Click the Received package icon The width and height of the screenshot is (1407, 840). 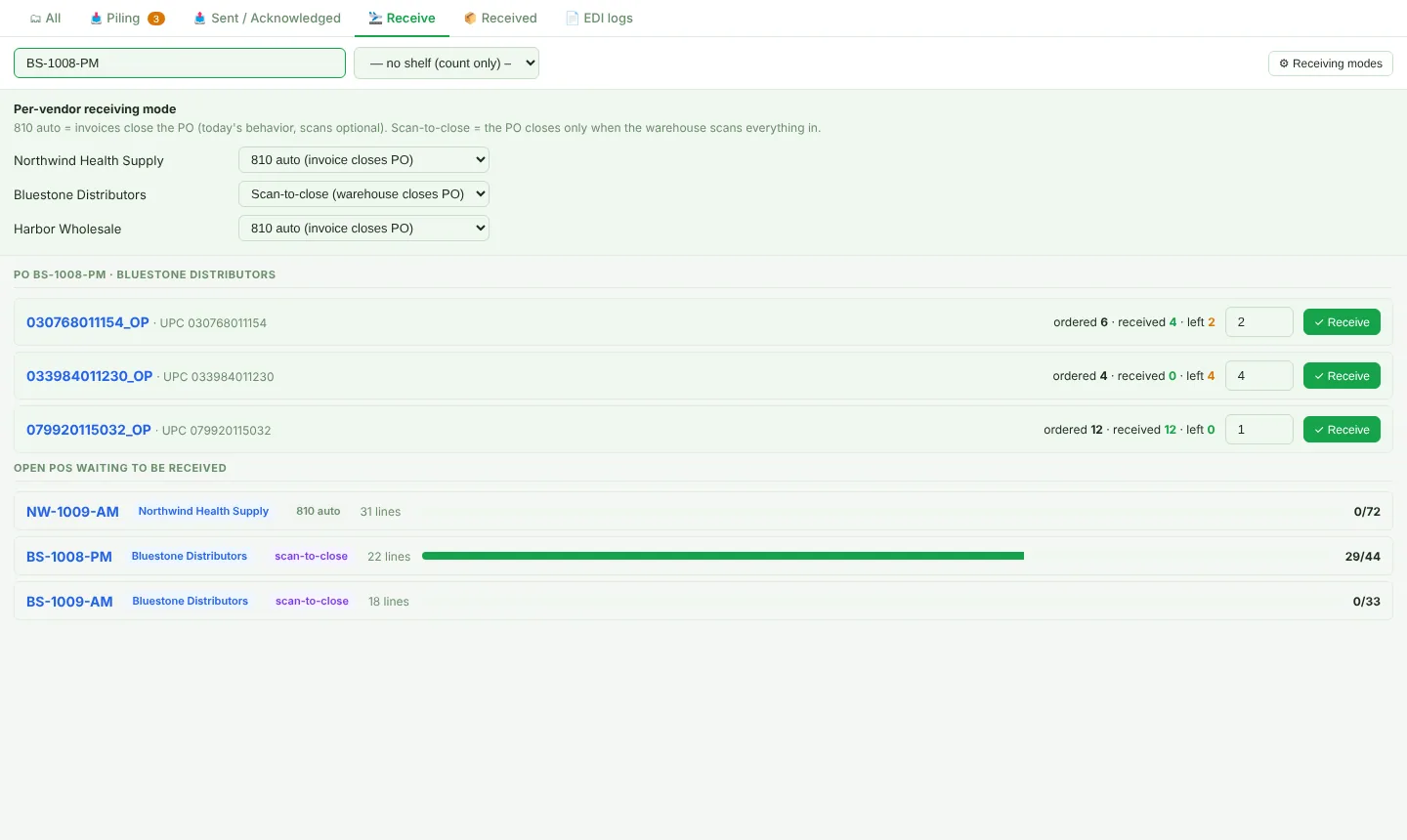click(470, 19)
